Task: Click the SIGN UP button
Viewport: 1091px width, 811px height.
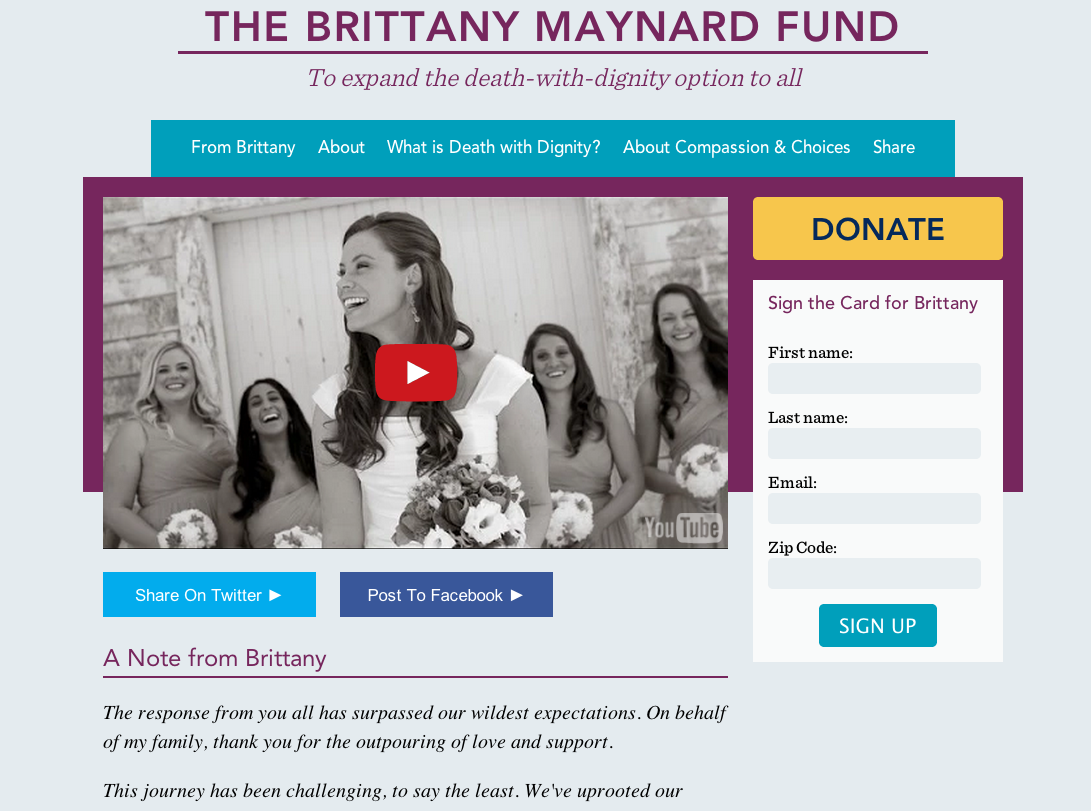Action: pyautogui.click(x=877, y=625)
